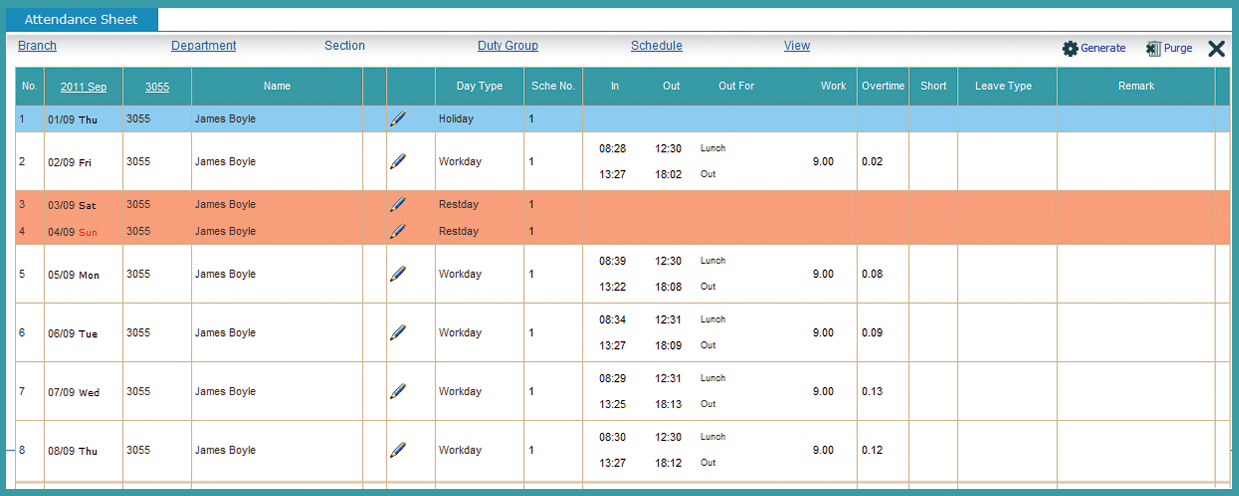Edit the 05/09 Mon row pencil

click(398, 274)
